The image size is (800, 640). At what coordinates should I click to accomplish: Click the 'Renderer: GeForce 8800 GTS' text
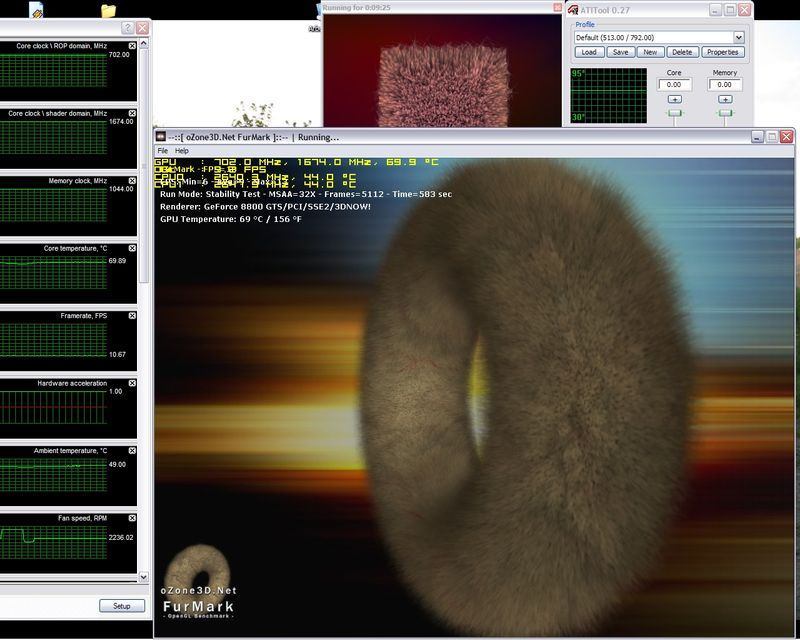[x=265, y=207]
